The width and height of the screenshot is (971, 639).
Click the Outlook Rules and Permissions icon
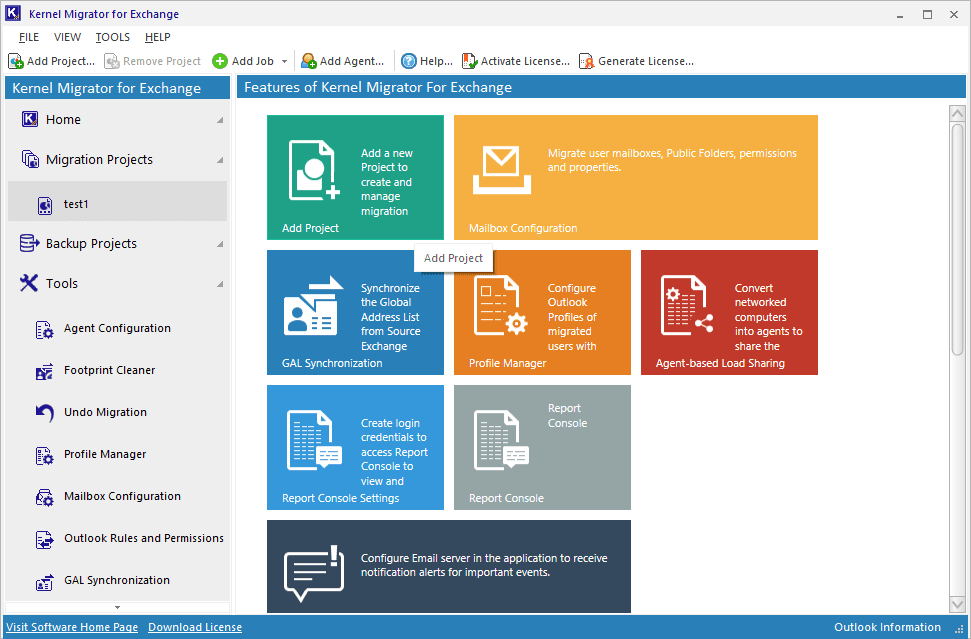45,539
